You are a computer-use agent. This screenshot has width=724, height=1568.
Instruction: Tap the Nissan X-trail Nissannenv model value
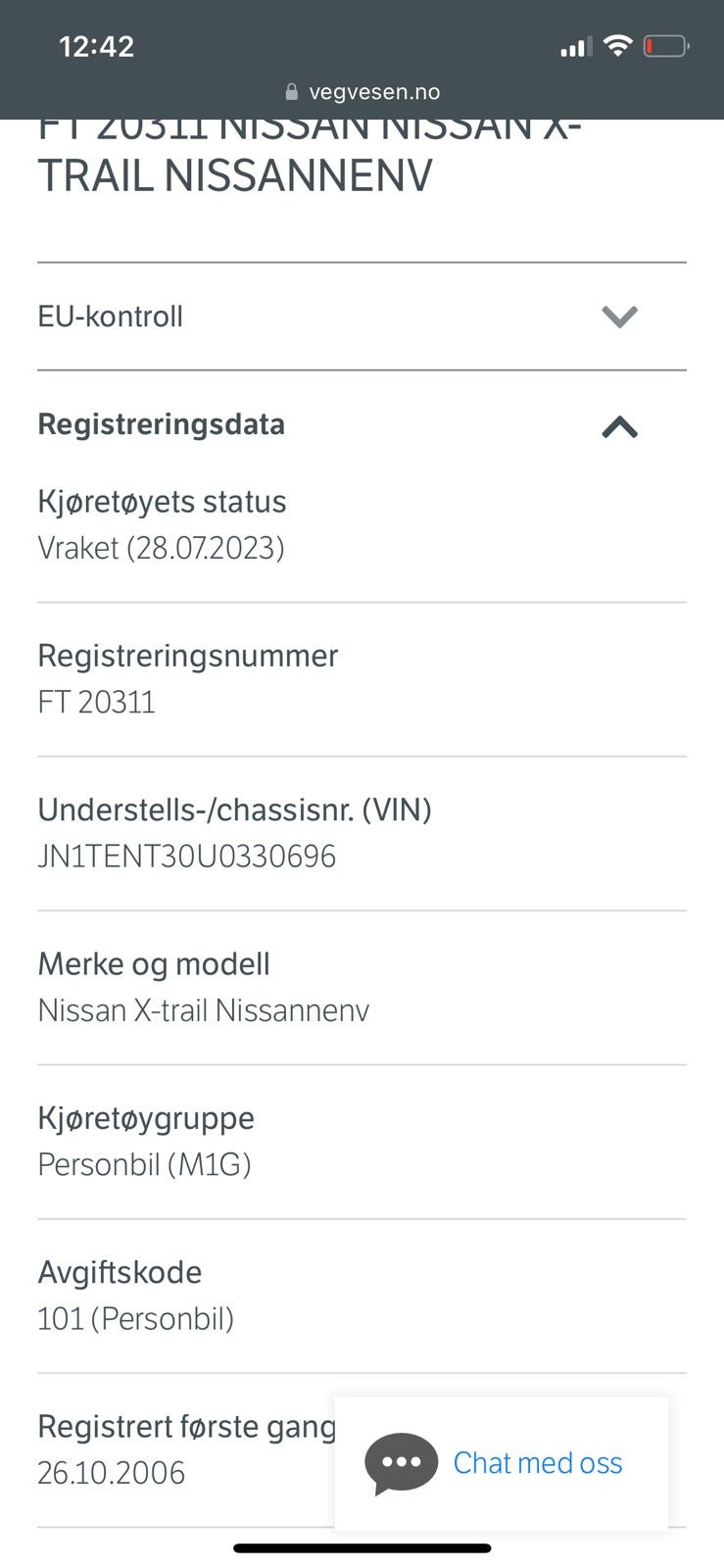[x=203, y=1010]
